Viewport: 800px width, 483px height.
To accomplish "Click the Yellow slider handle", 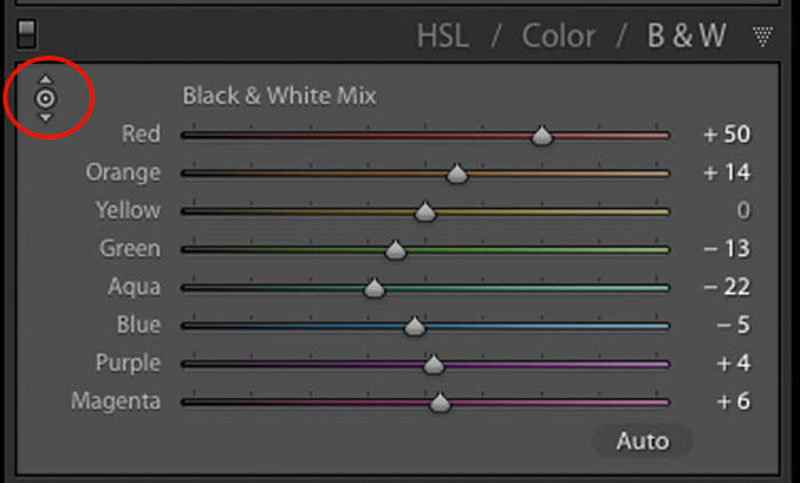I will [x=425, y=212].
